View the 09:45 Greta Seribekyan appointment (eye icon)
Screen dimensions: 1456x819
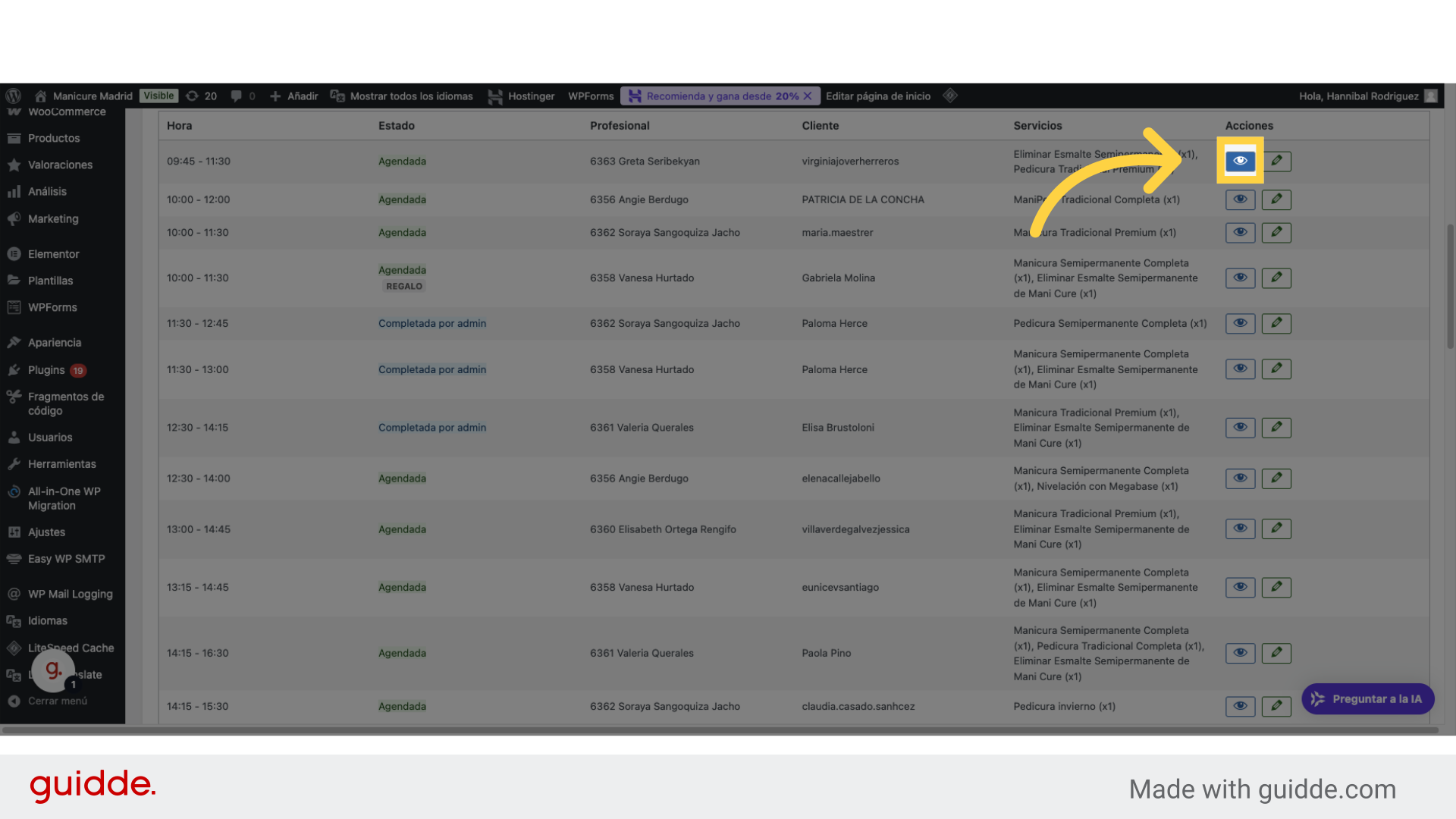coord(1240,161)
